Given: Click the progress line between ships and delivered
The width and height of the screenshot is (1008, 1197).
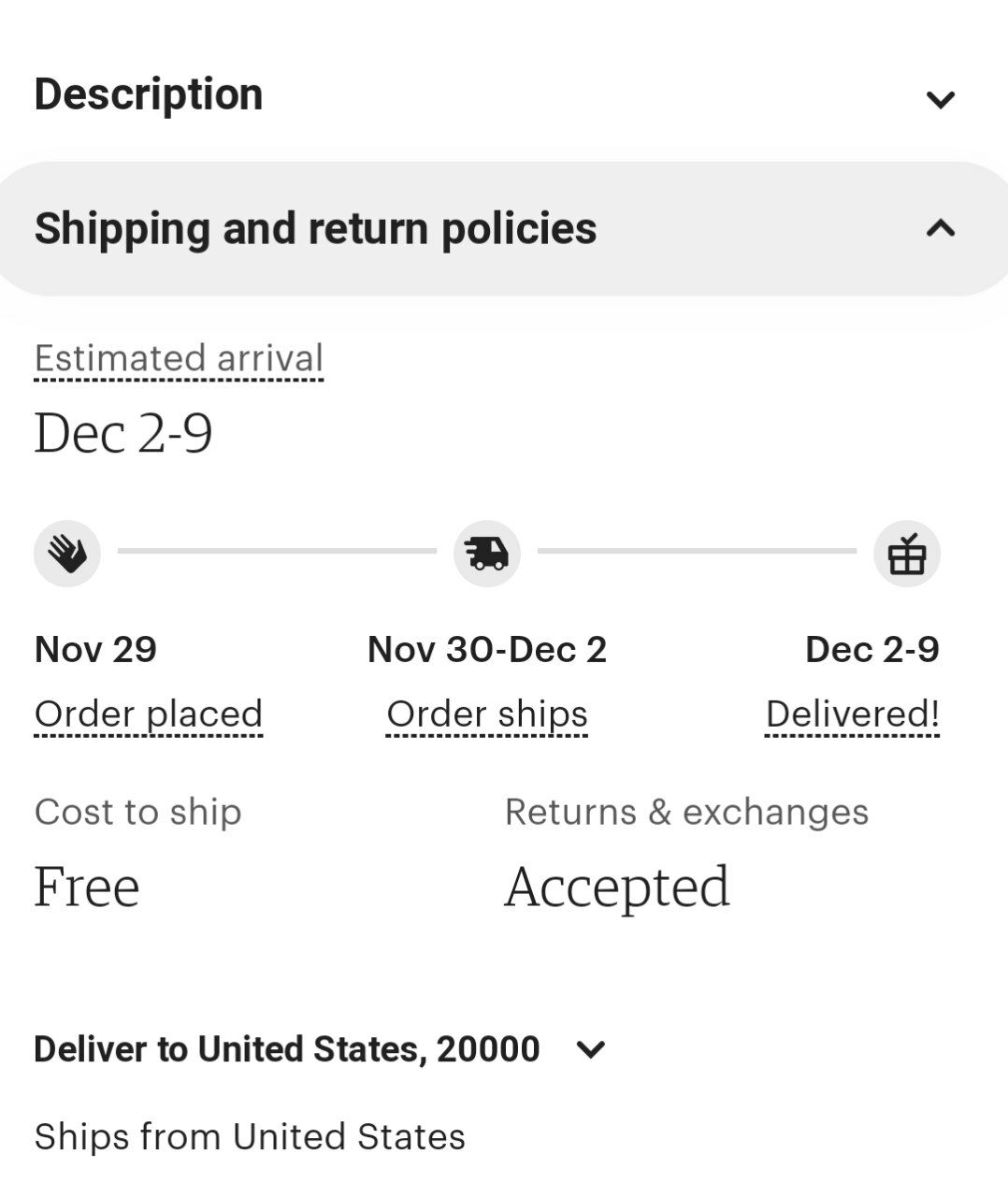Looking at the screenshot, I should click(697, 552).
